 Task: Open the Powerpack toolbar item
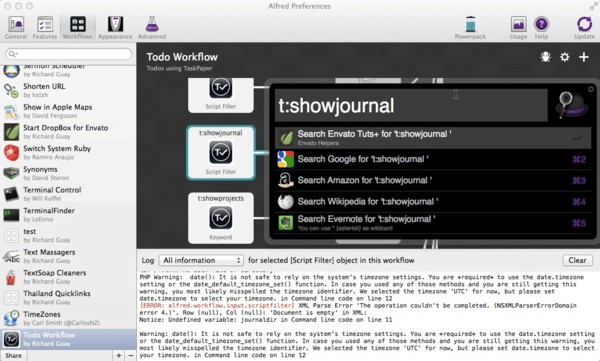pyautogui.click(x=470, y=28)
